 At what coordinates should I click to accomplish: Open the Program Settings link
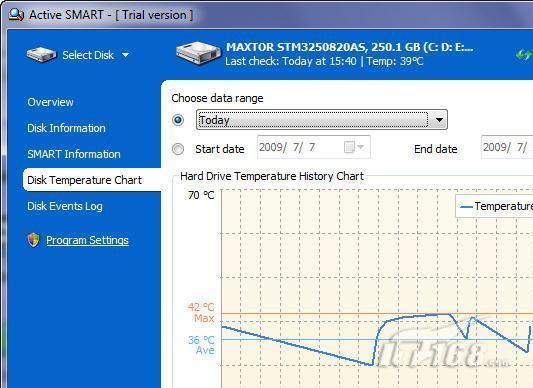coord(87,240)
